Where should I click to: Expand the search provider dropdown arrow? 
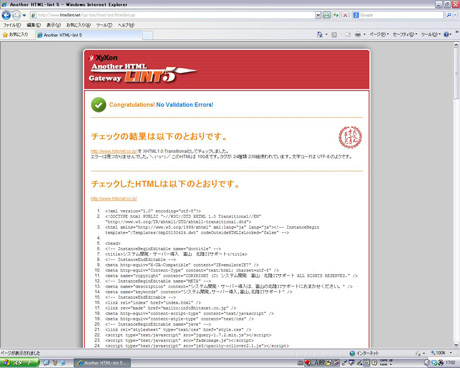(x=456, y=15)
